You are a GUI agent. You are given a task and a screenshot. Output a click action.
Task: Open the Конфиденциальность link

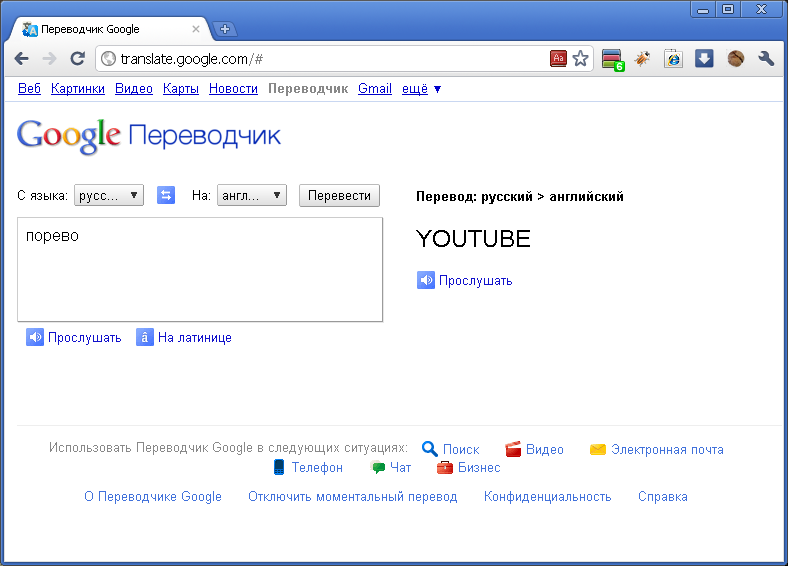click(x=547, y=497)
